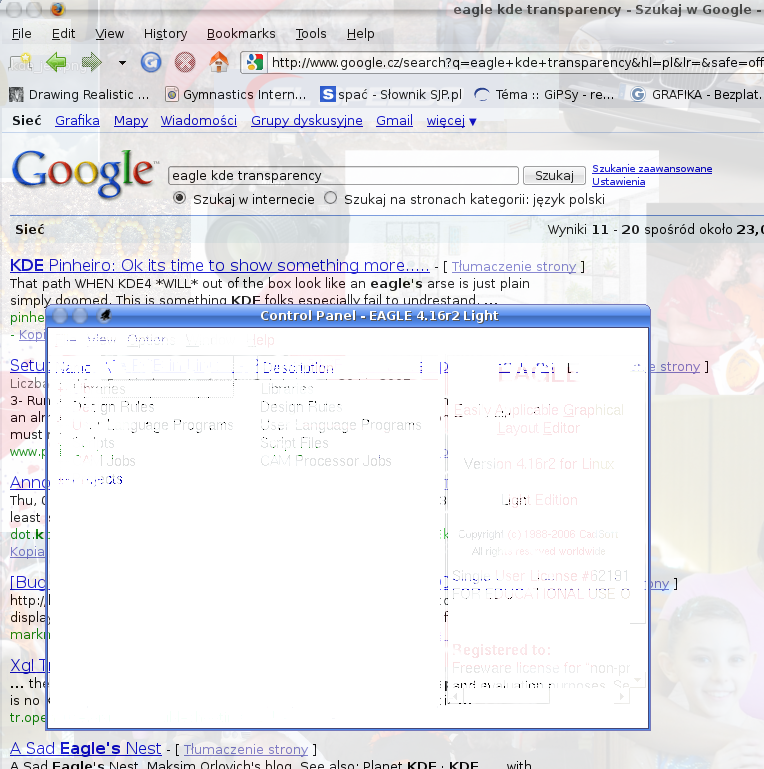The width and height of the screenshot is (764, 769).
Task: Click the Name column header in EAGLE
Action: [x=147, y=367]
